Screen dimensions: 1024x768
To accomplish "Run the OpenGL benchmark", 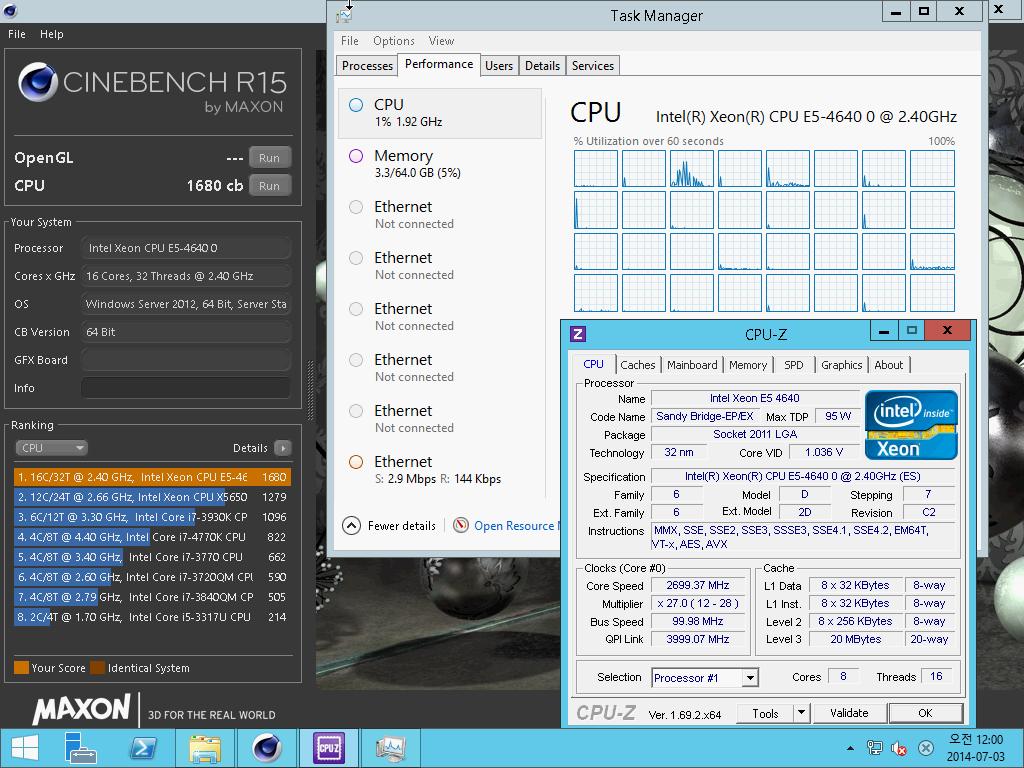I will coord(269,157).
